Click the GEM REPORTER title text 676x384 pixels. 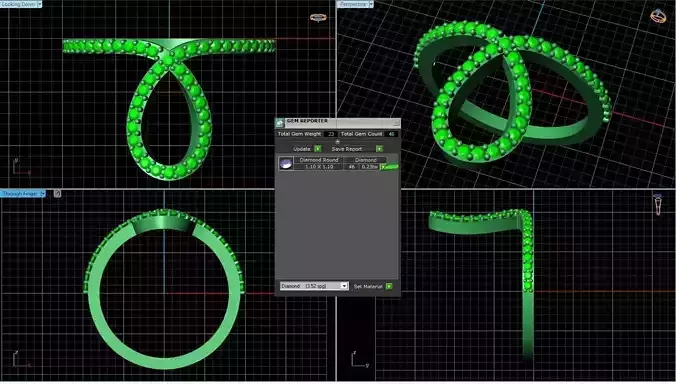307,121
